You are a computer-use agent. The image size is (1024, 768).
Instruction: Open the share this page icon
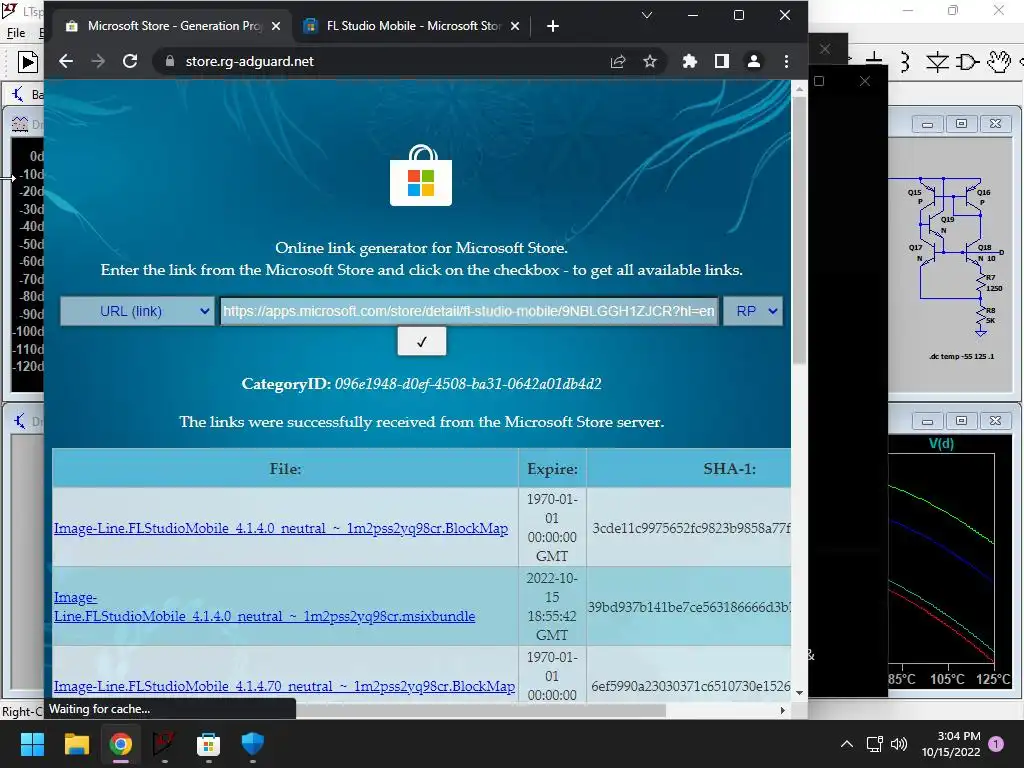coord(618,61)
